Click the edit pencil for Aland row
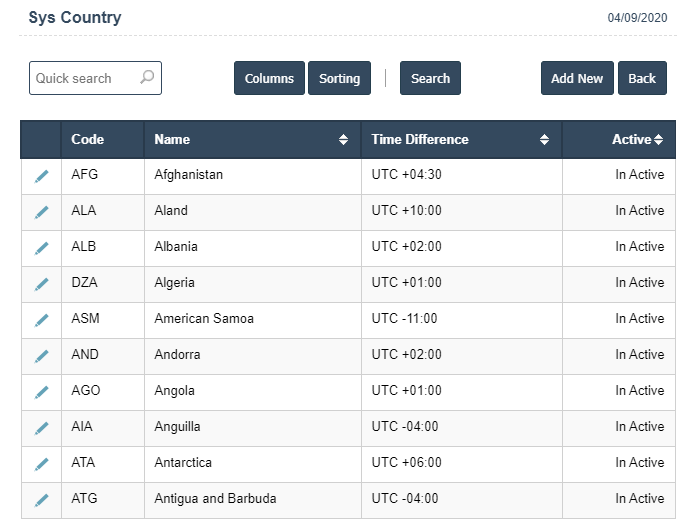This screenshot has height=532, width=700. 41,212
